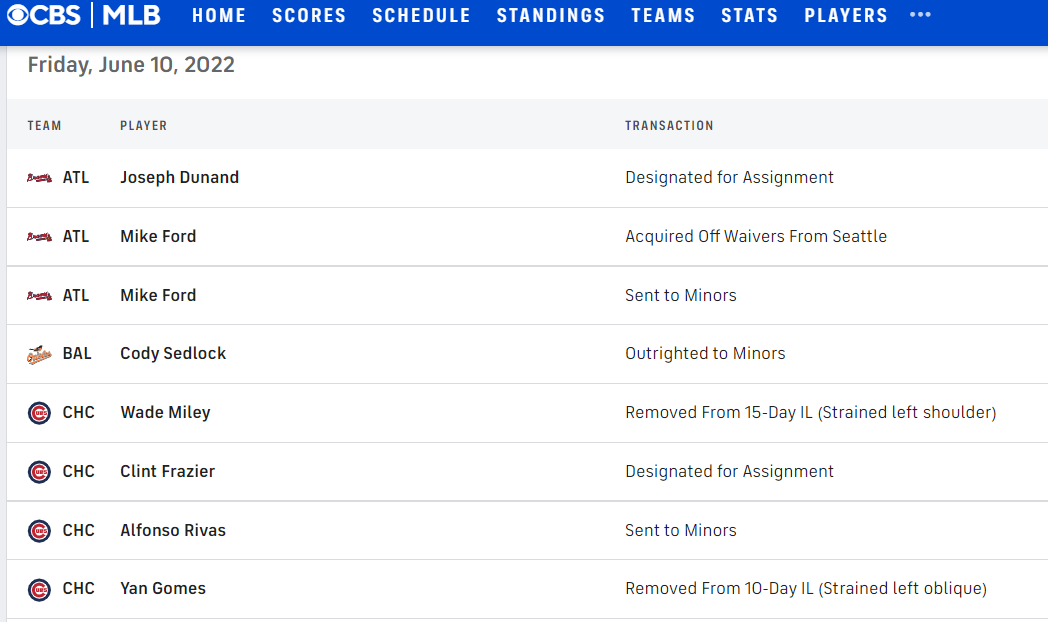Click Cubs logo in Yan Gomes row
Viewport: 1048px width, 622px height.
pos(39,589)
